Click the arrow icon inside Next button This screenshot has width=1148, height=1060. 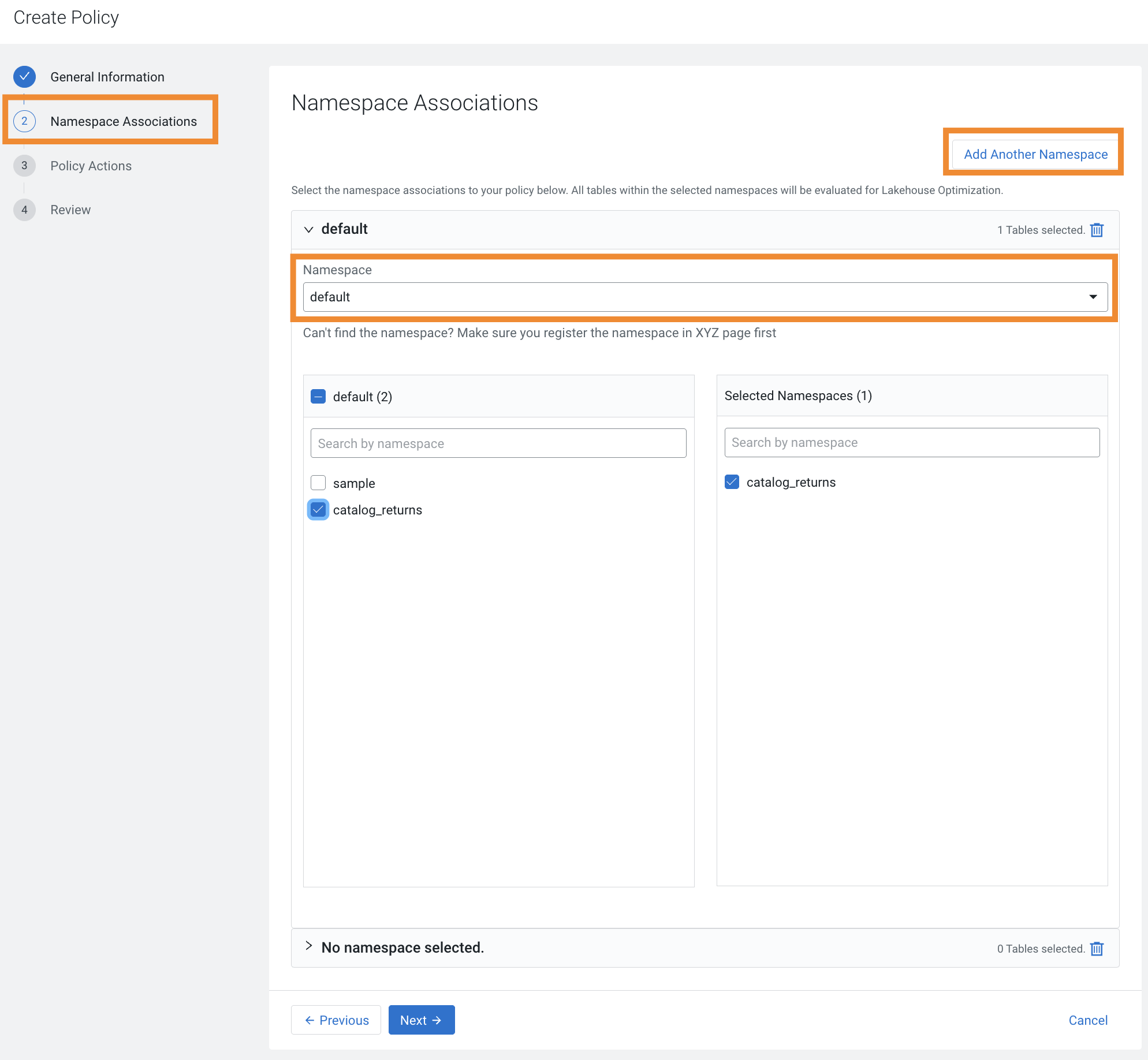coord(437,1020)
